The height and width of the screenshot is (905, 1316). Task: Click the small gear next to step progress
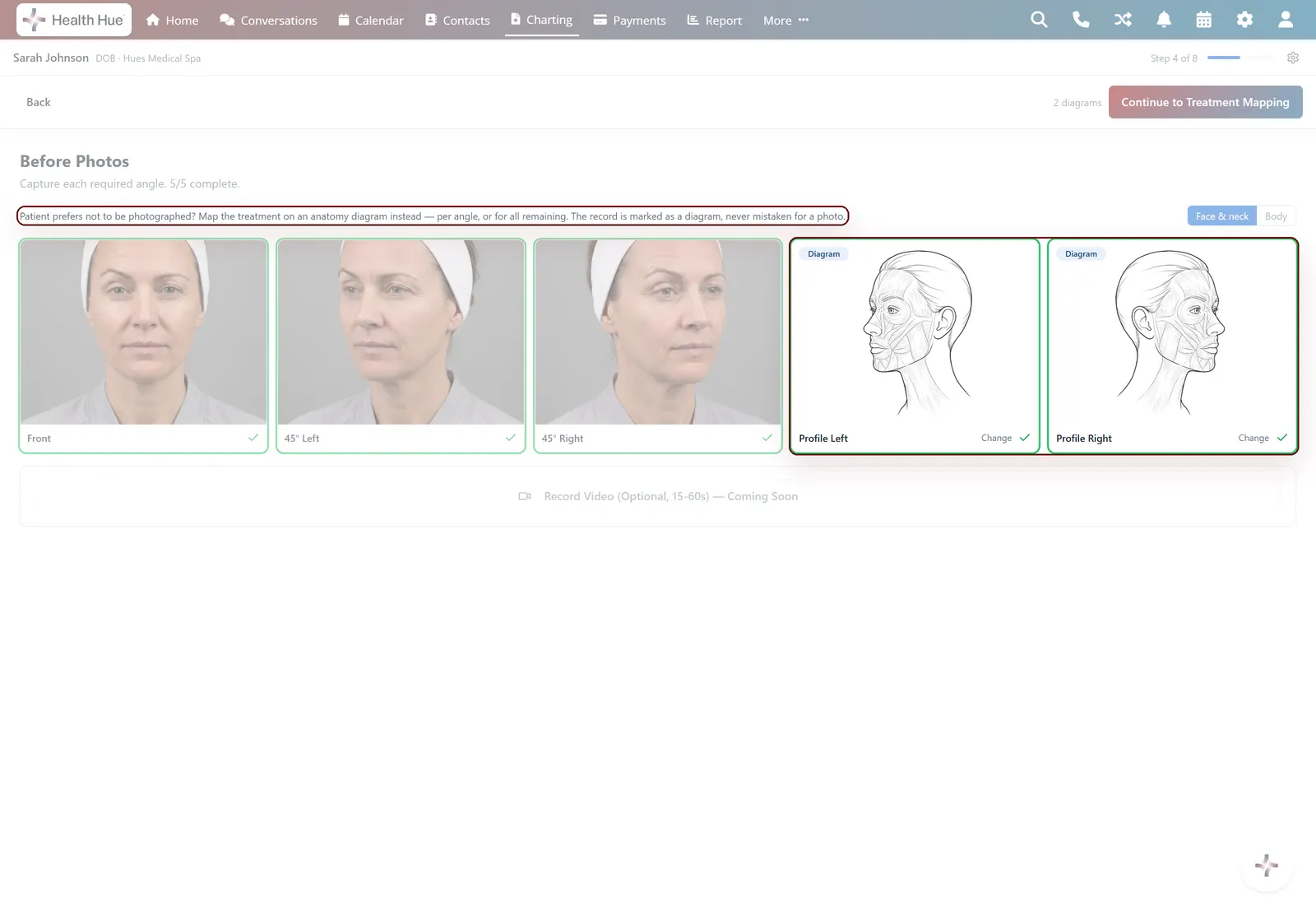point(1293,58)
